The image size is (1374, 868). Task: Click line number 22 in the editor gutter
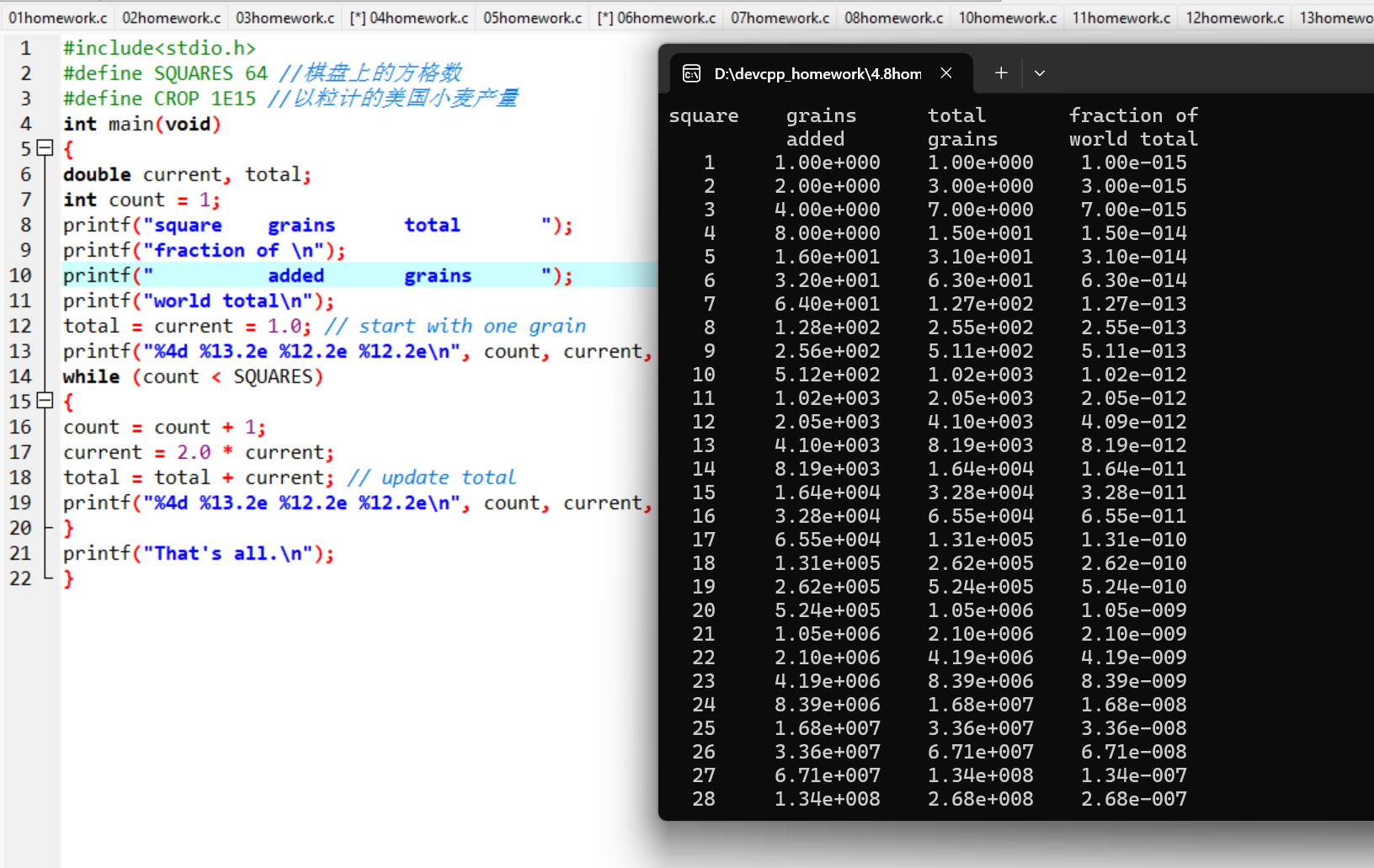pyautogui.click(x=20, y=578)
